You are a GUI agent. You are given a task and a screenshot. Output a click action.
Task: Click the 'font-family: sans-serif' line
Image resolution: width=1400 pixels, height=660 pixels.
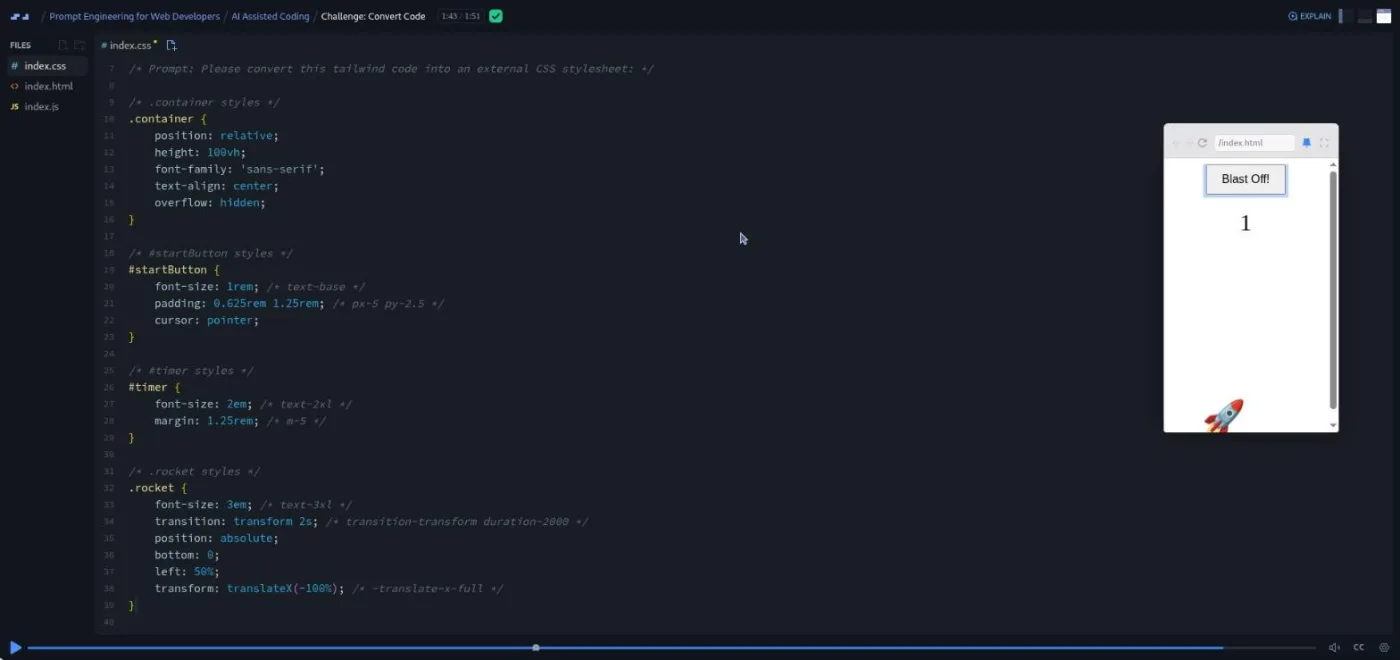[x=240, y=169]
